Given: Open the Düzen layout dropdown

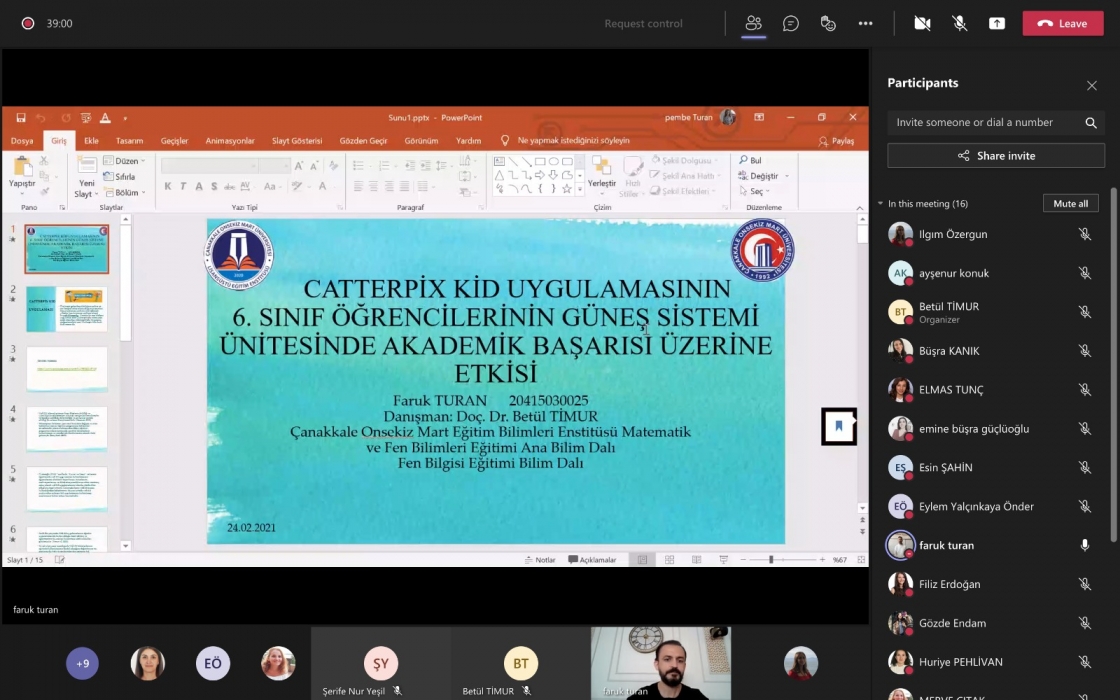Looking at the screenshot, I should (124, 161).
